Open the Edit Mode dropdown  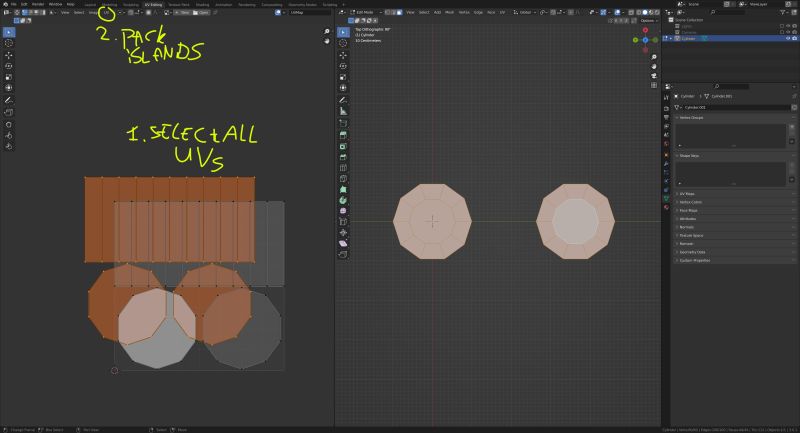[x=366, y=12]
